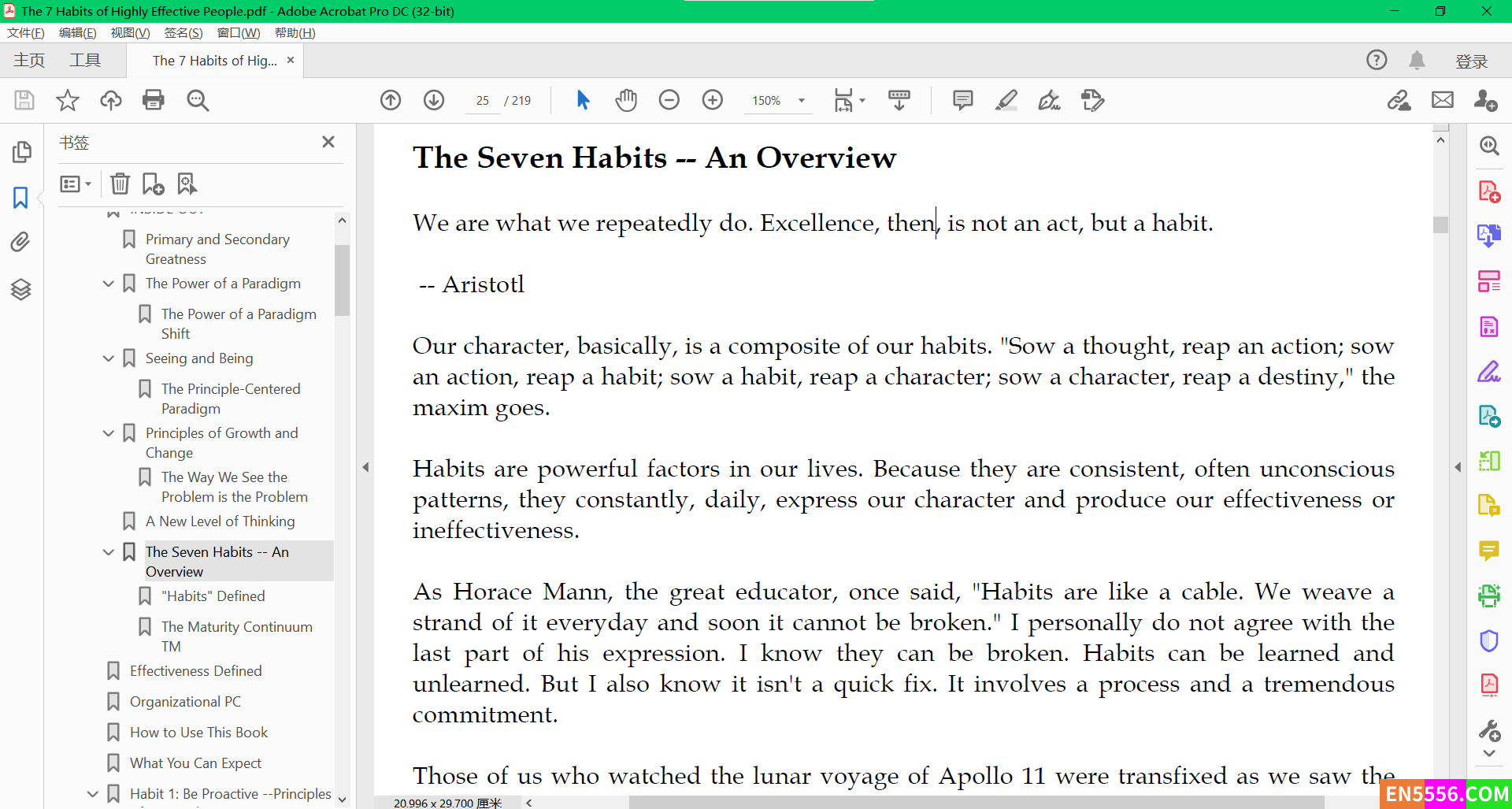The width and height of the screenshot is (1512, 809).
Task: Open the Protect shield tool
Action: (1488, 640)
